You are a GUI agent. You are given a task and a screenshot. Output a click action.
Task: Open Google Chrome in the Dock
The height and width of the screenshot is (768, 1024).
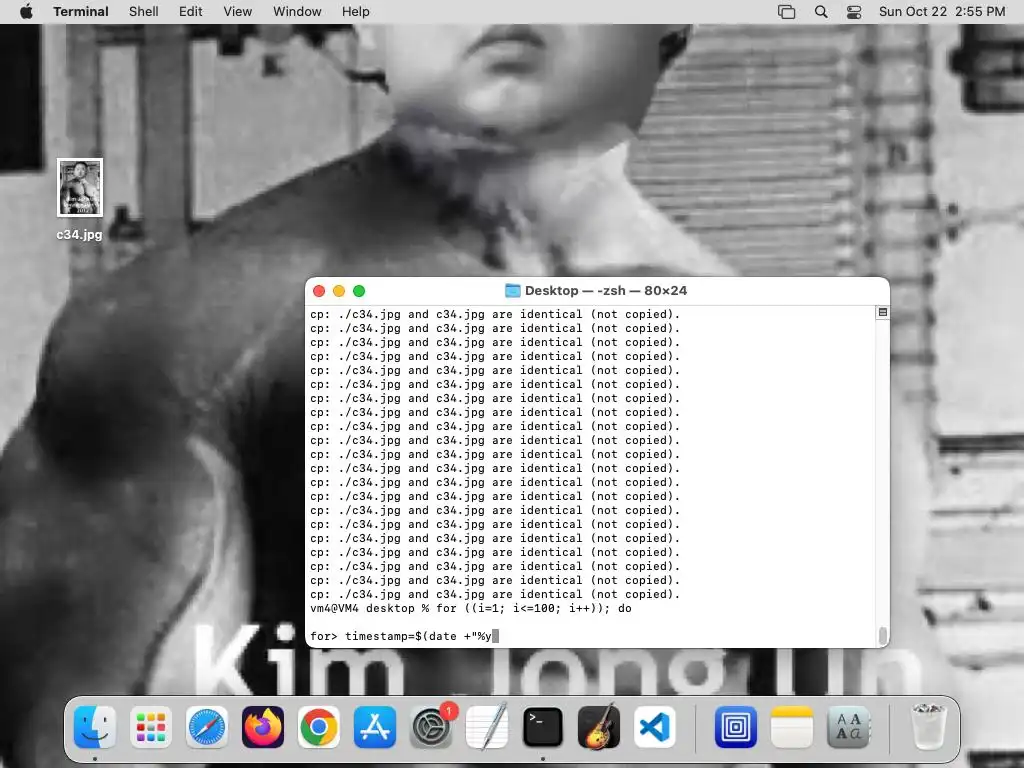(x=319, y=727)
